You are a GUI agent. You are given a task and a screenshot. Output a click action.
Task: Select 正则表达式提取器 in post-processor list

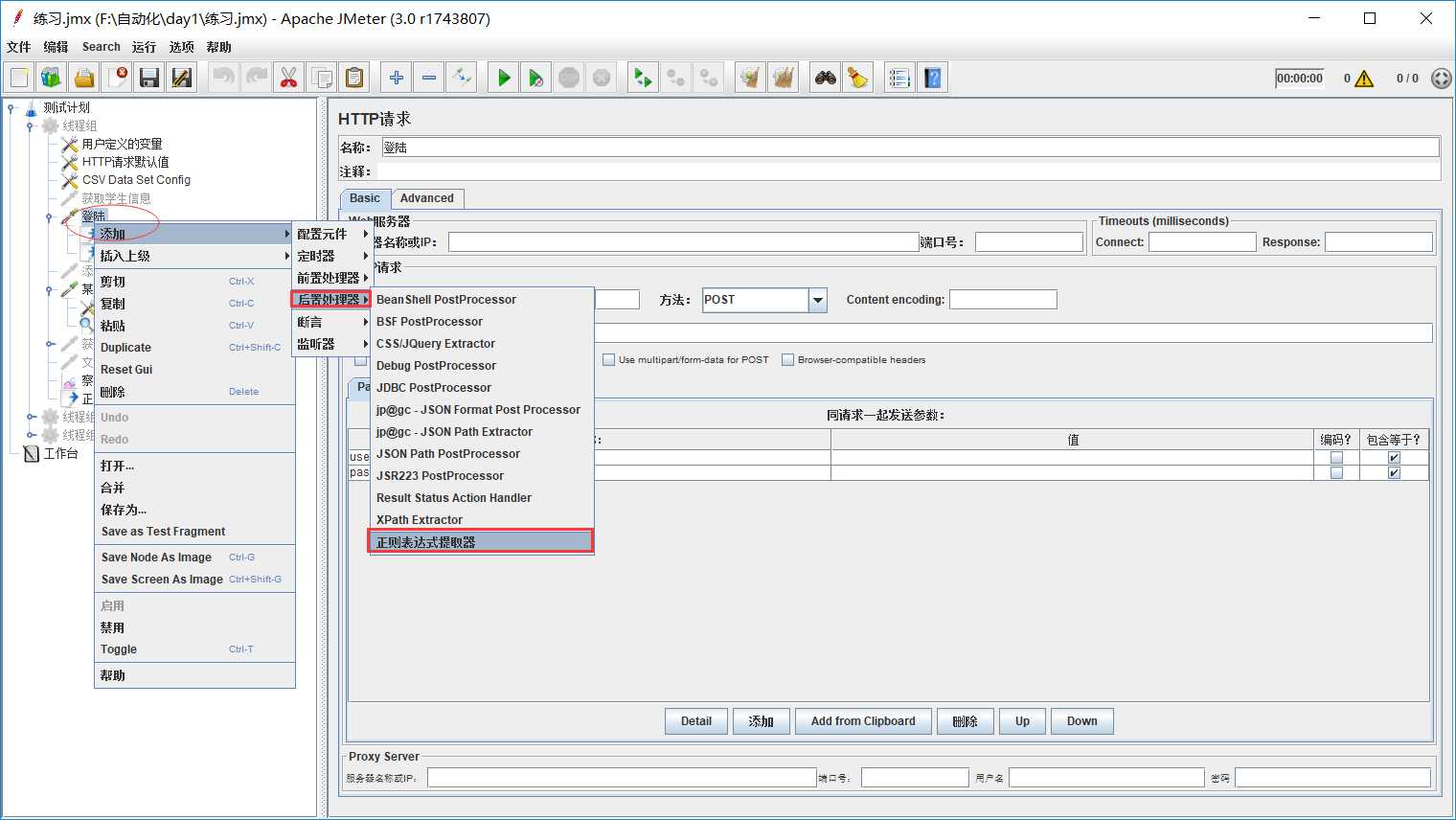point(482,542)
